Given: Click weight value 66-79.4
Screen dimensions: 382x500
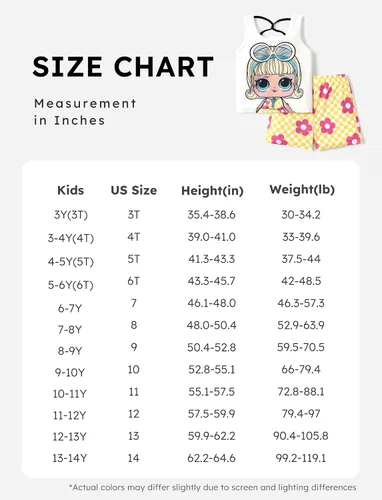Looking at the screenshot, I should click(x=301, y=369).
